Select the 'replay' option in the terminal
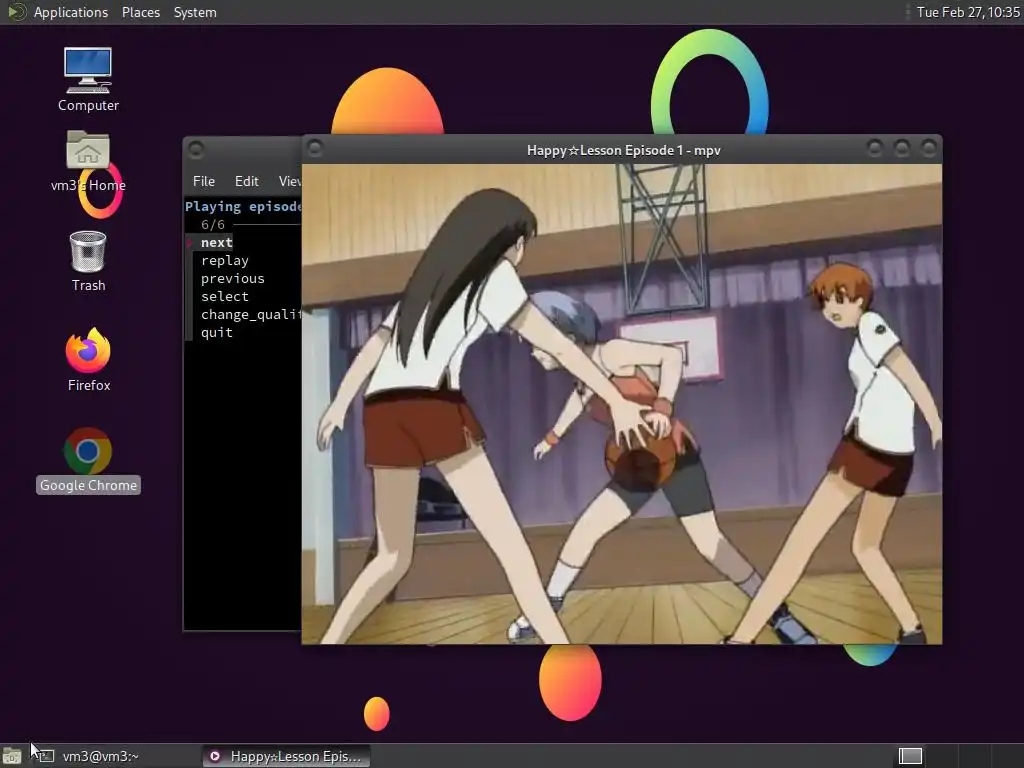The image size is (1024, 768). (225, 261)
